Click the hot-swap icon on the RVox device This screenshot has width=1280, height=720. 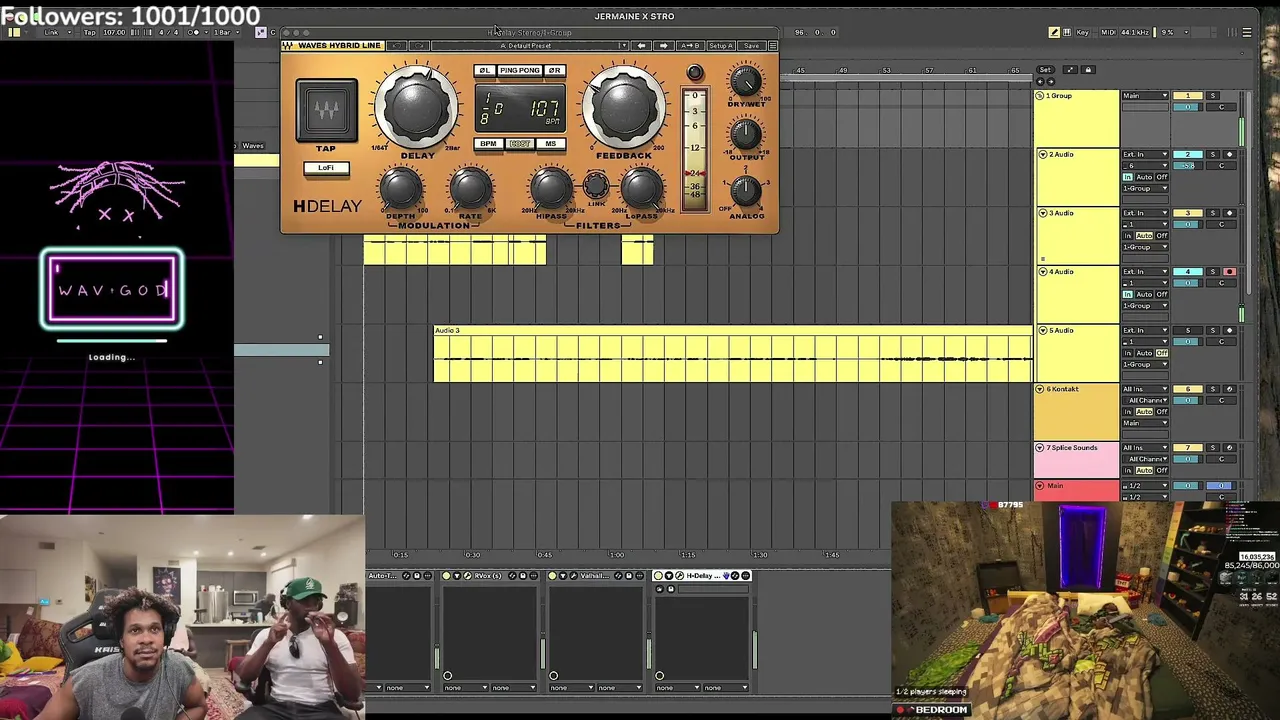point(511,576)
